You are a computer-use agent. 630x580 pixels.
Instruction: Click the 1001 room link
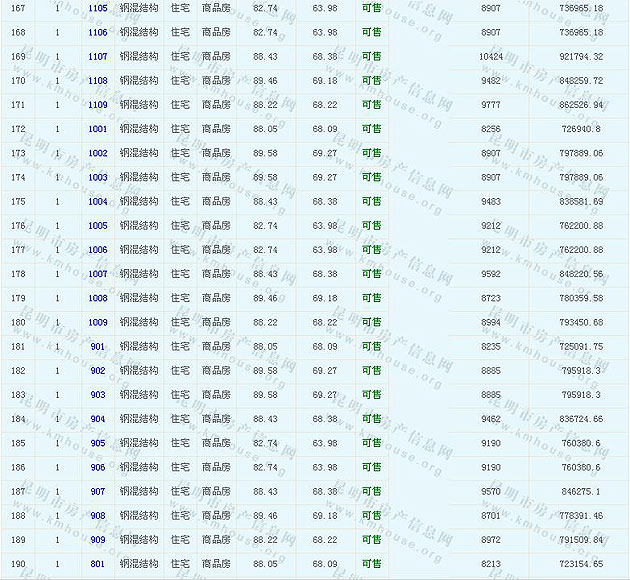97,129
